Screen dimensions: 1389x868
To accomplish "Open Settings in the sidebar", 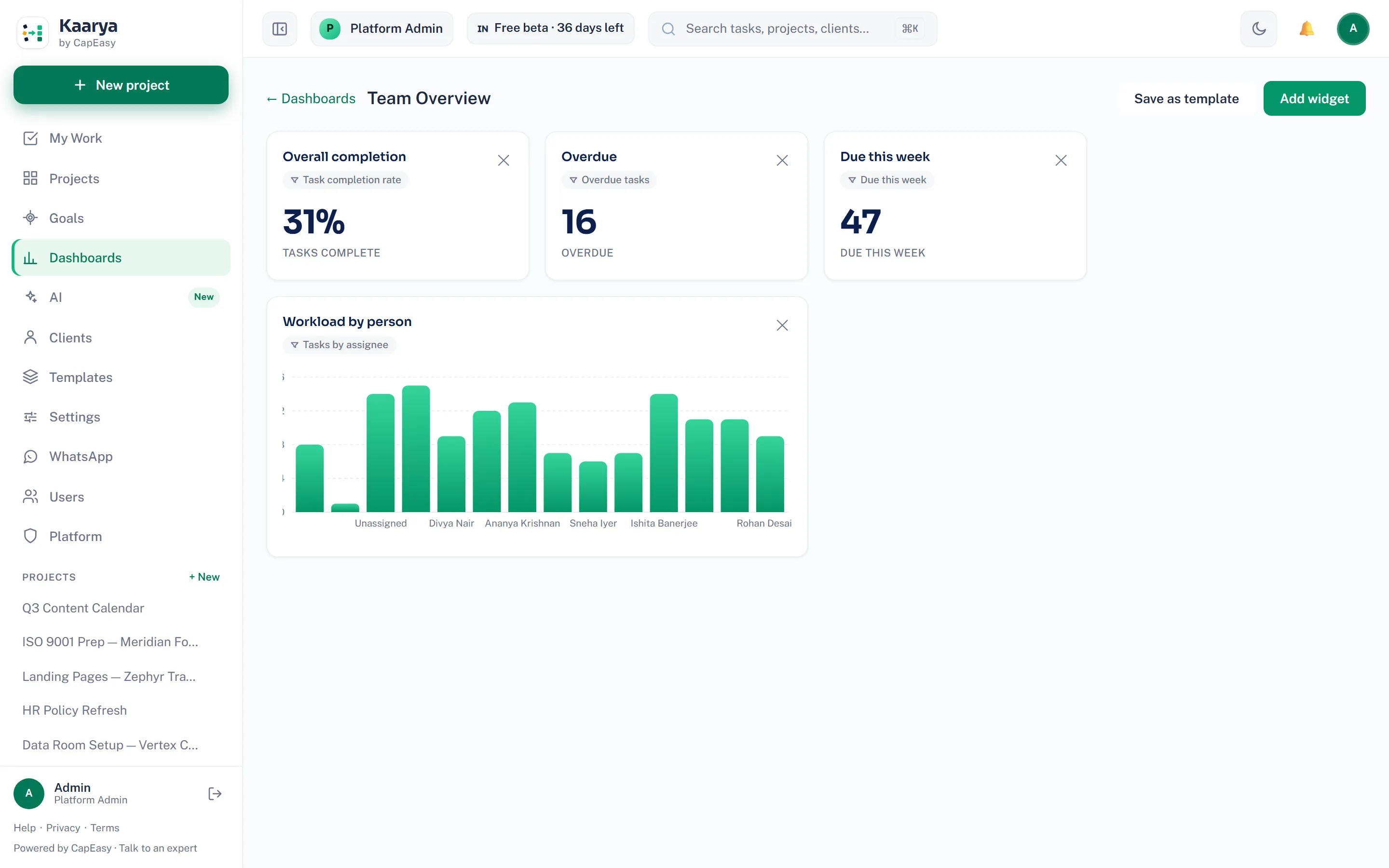I will click(121, 417).
